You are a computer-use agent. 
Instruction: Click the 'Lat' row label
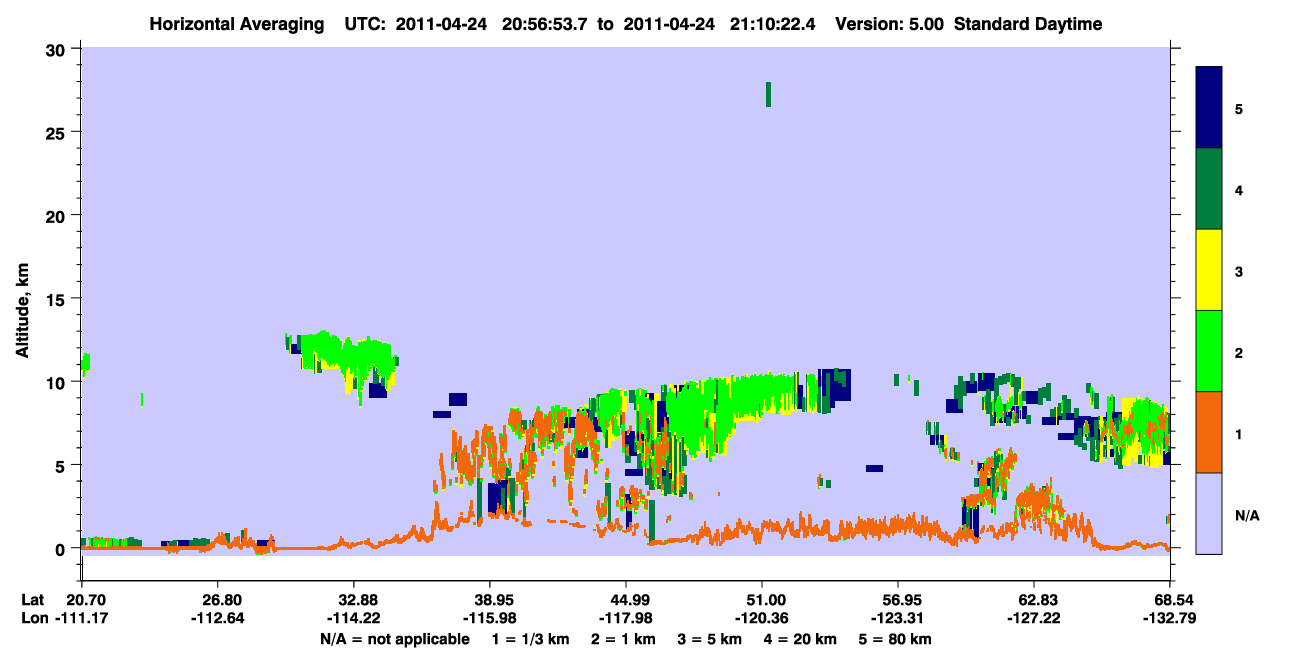[x=33, y=600]
